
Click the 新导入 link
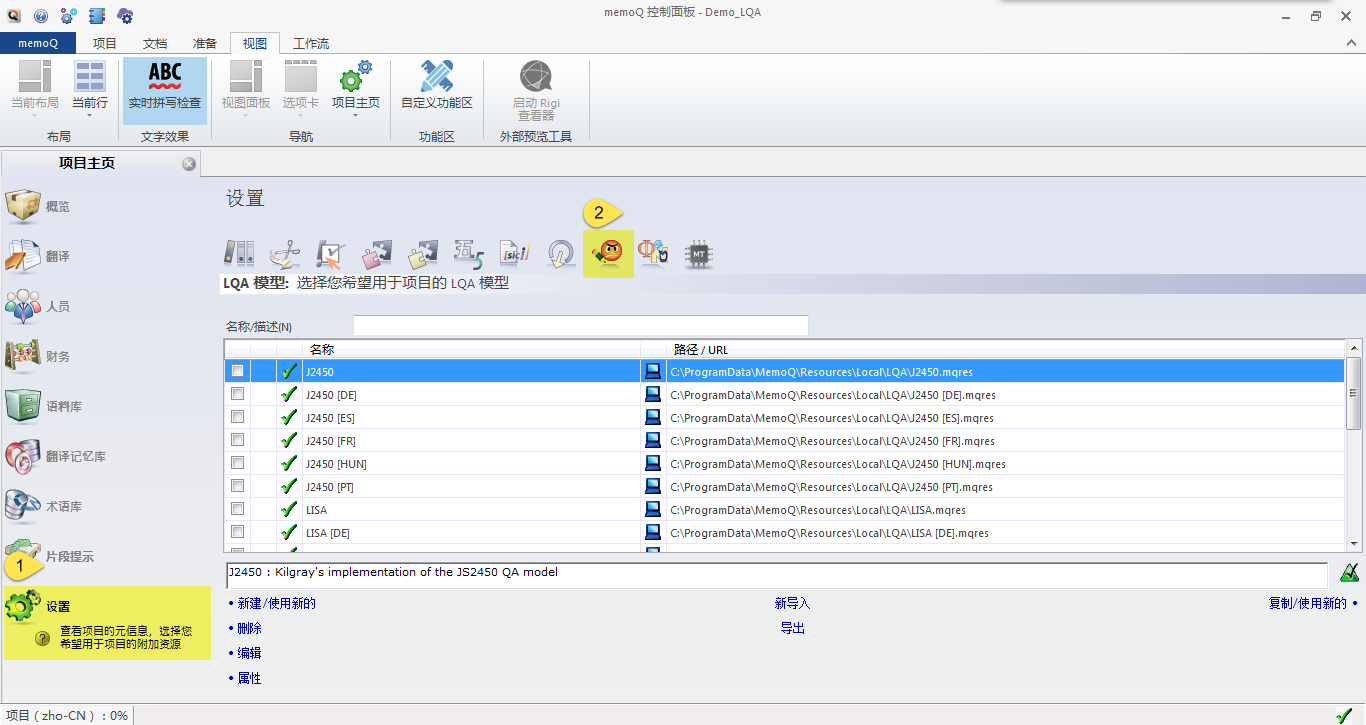click(793, 603)
